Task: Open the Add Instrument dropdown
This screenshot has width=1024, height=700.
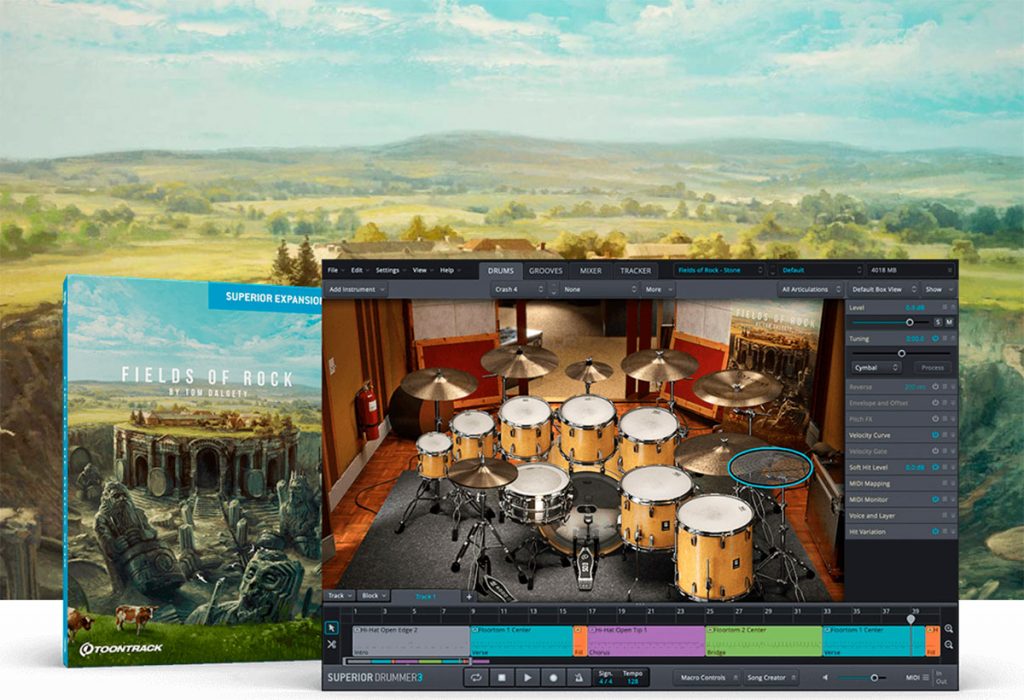Action: pos(357,289)
